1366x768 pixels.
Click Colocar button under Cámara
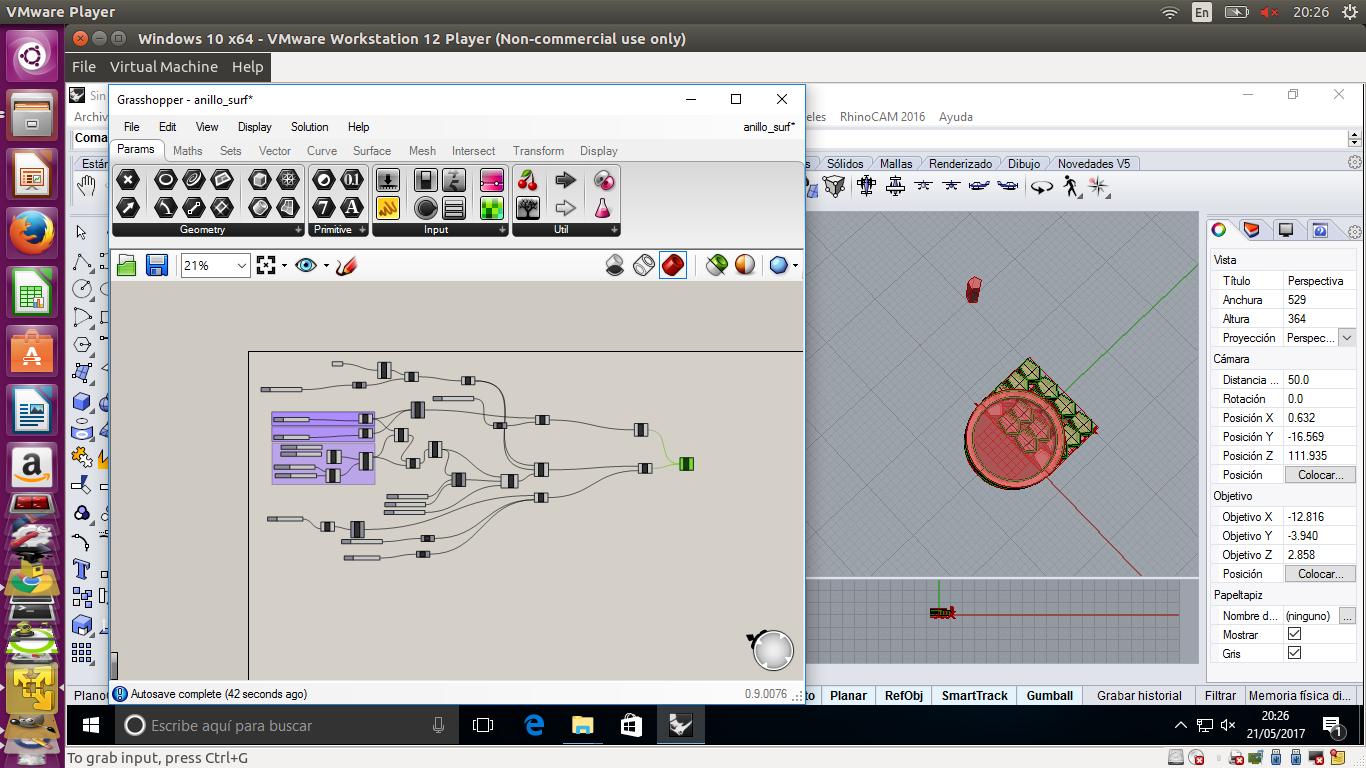click(1320, 475)
